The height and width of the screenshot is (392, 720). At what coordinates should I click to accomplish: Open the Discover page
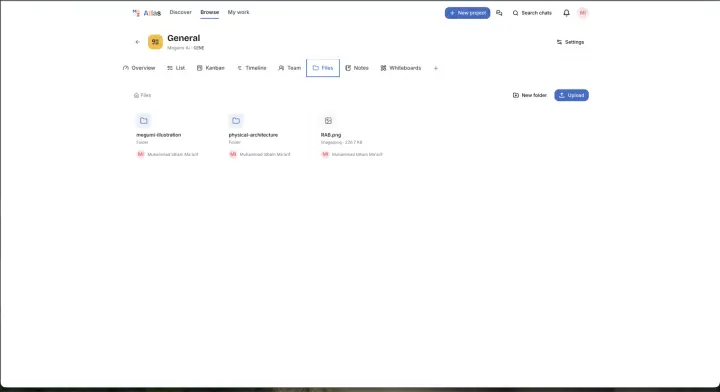coord(180,12)
